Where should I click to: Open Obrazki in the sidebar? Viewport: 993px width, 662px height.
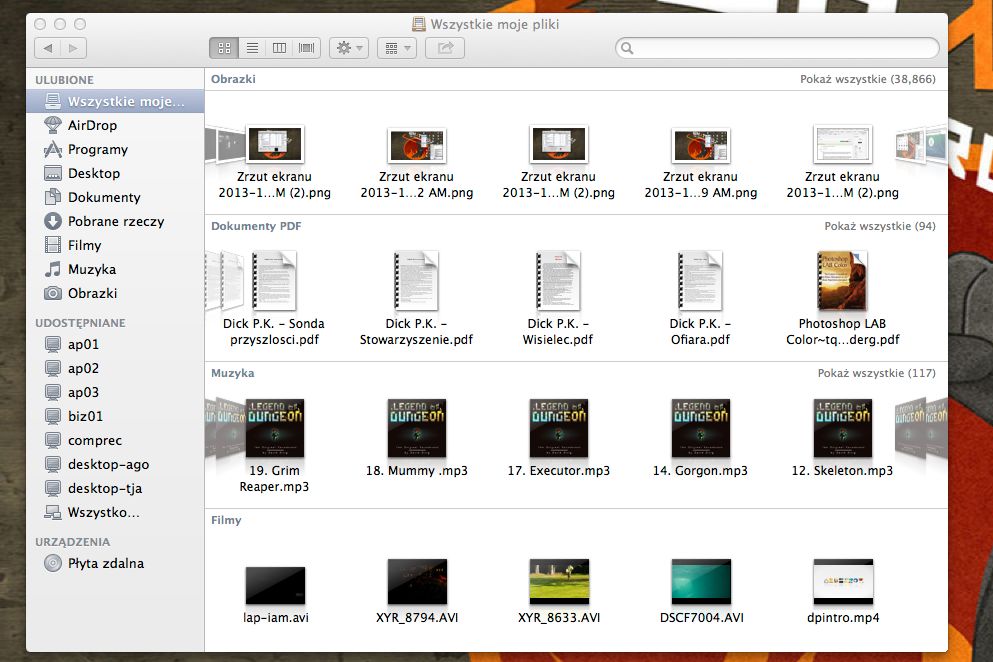coord(115,294)
